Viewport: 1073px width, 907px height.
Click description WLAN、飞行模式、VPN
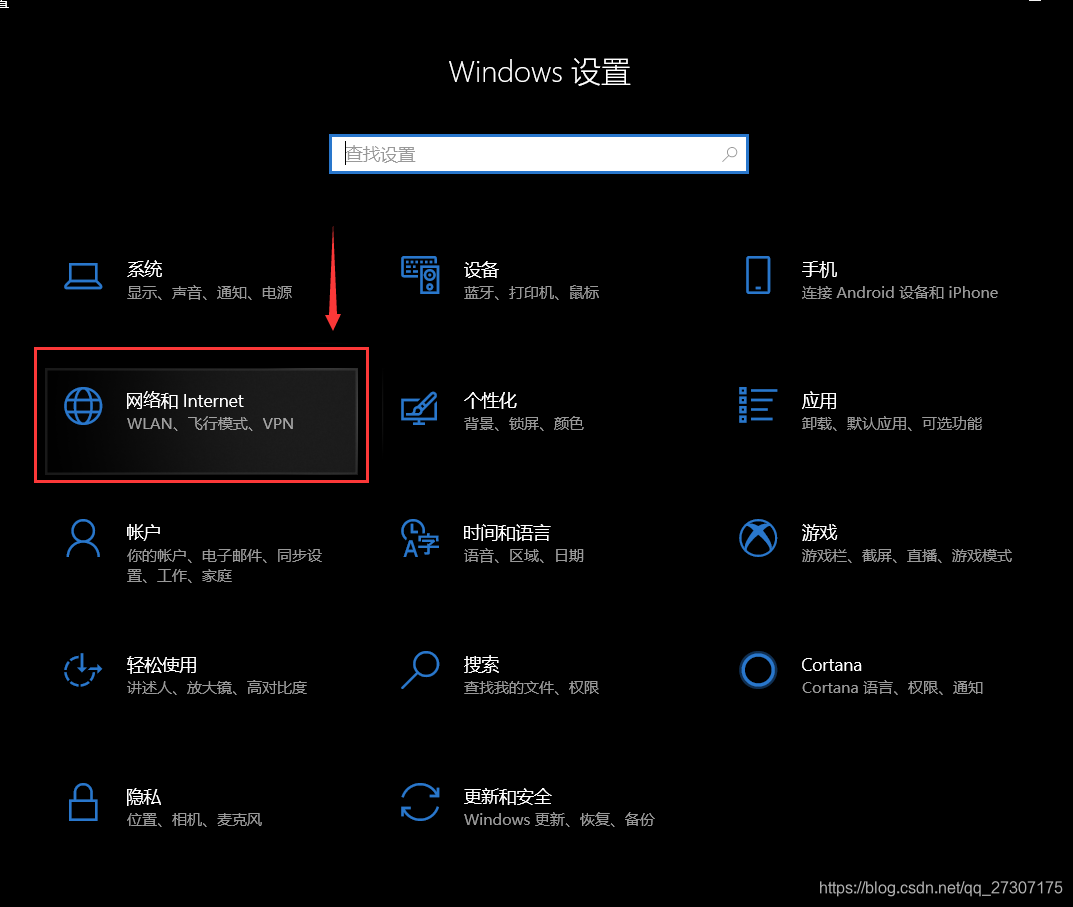click(210, 424)
